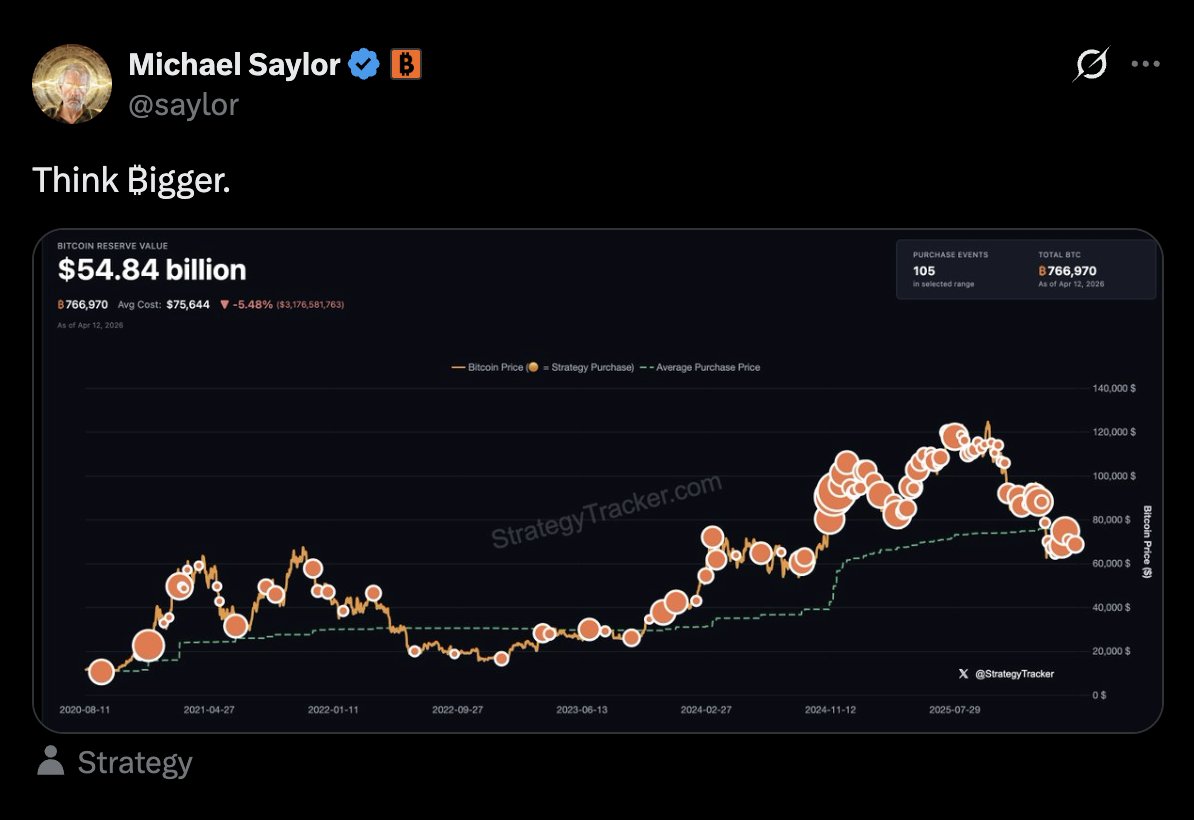Click the $54.84 billion reserve value

[x=152, y=270]
